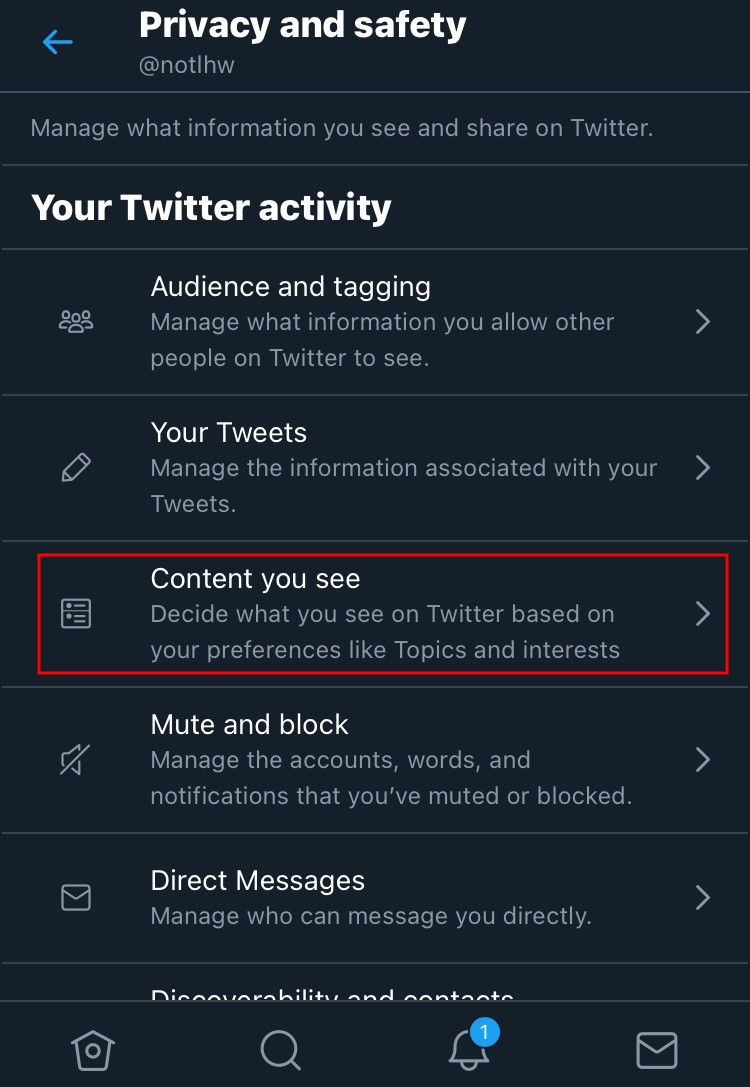Open Direct Messages settings label
Image resolution: width=750 pixels, height=1087 pixels.
(x=257, y=880)
